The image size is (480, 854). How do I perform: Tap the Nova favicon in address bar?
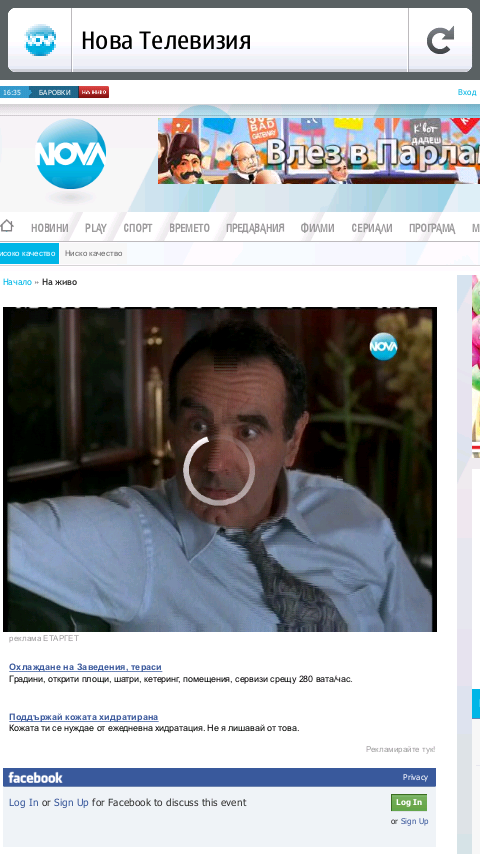click(x=40, y=40)
